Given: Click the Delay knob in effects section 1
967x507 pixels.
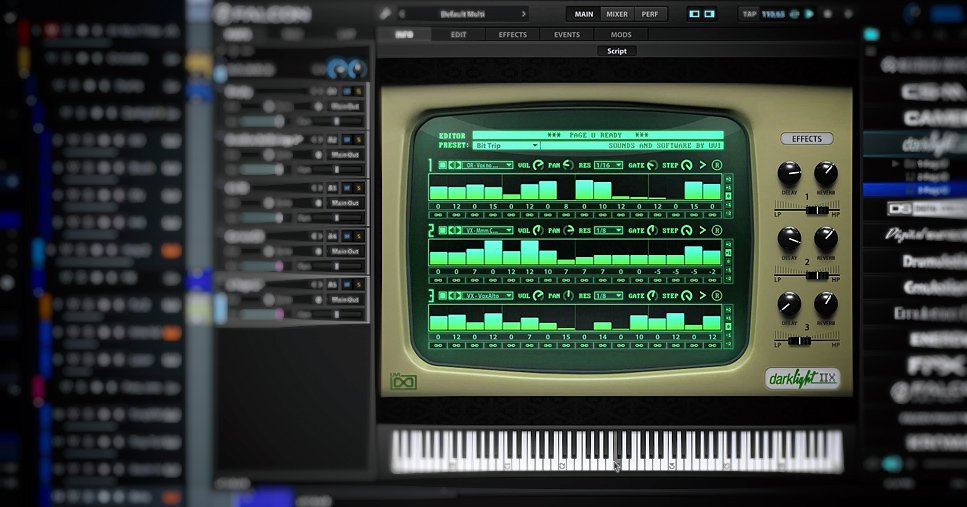Looking at the screenshot, I should [x=789, y=173].
